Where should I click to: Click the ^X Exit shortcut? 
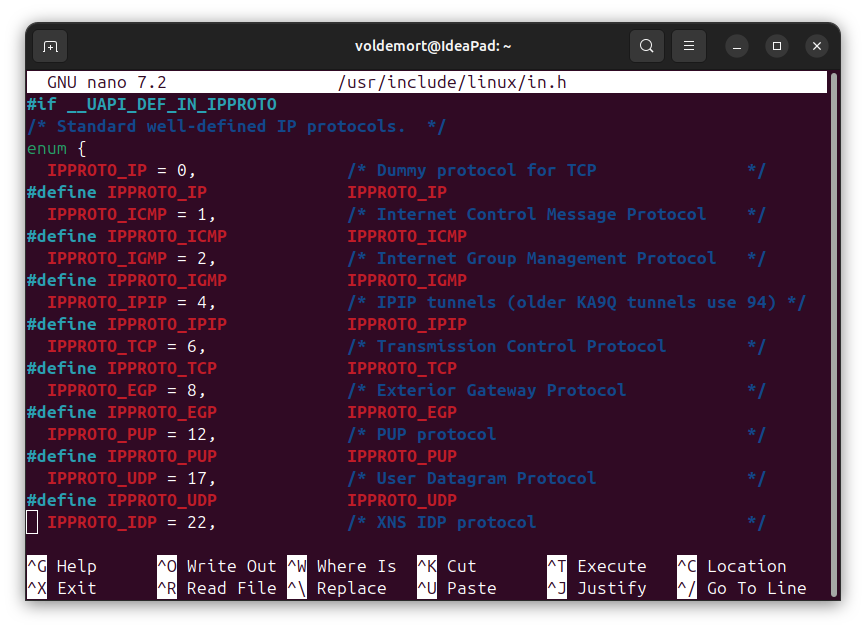point(62,588)
